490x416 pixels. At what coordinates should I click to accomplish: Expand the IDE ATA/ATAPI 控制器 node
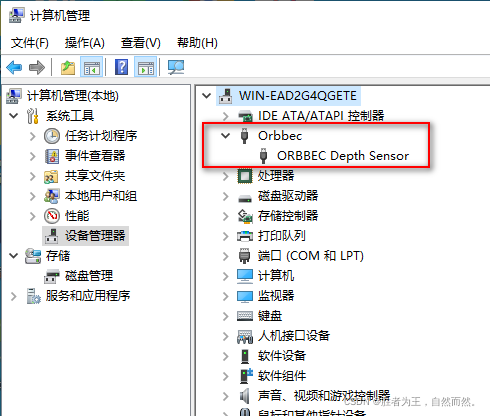coord(226,116)
